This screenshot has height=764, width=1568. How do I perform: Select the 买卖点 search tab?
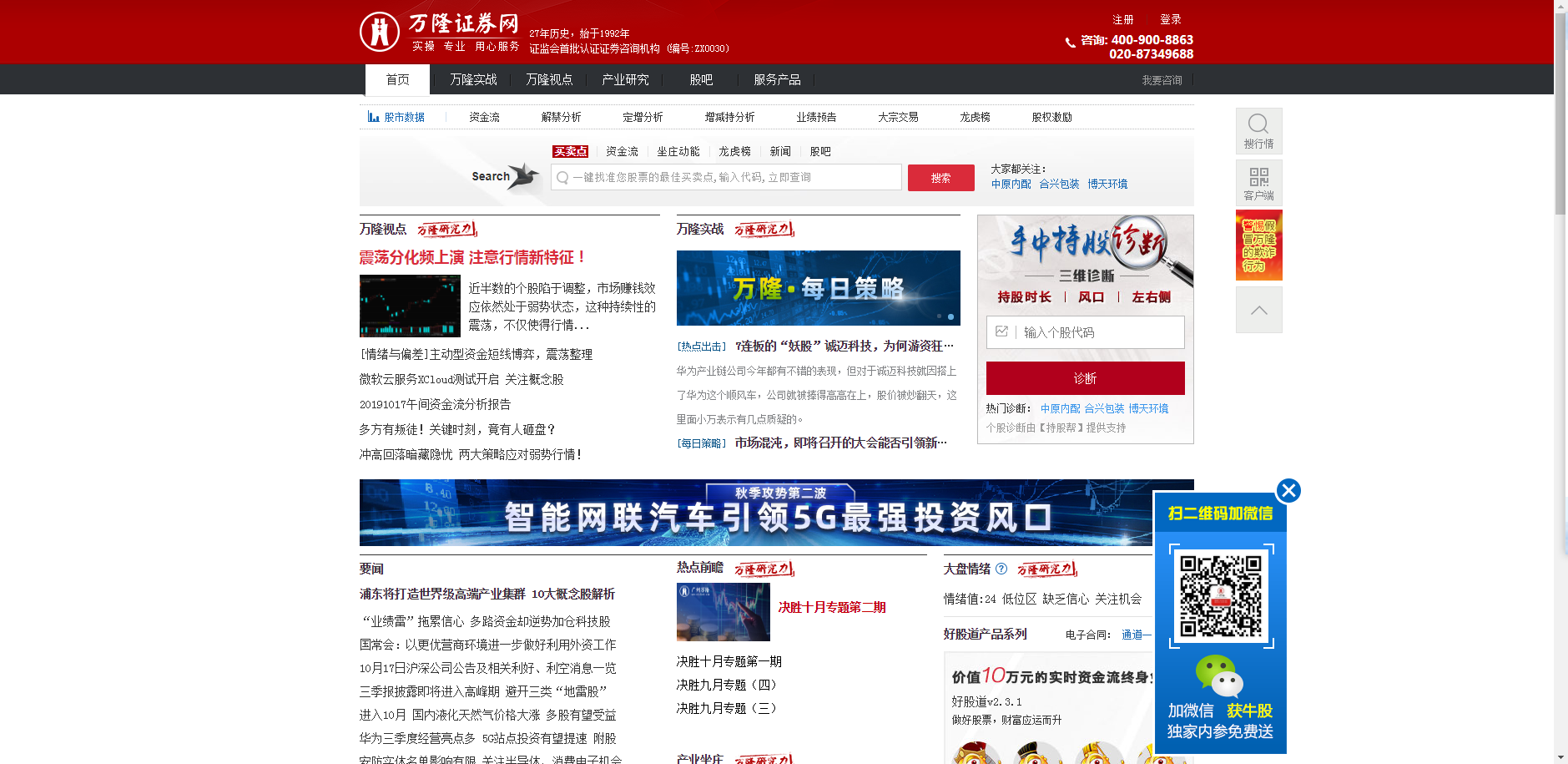[571, 151]
